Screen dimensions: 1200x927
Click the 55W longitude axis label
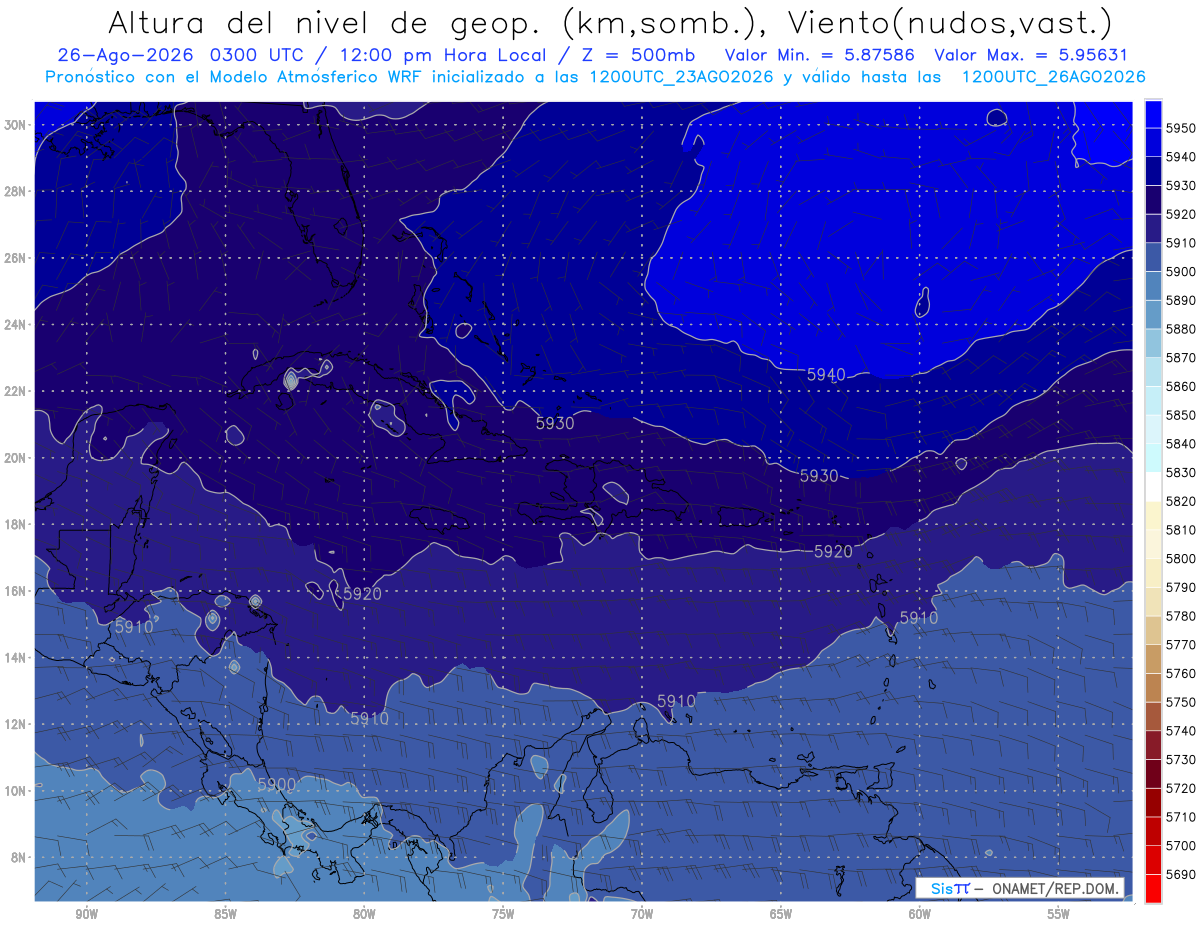click(x=1059, y=914)
